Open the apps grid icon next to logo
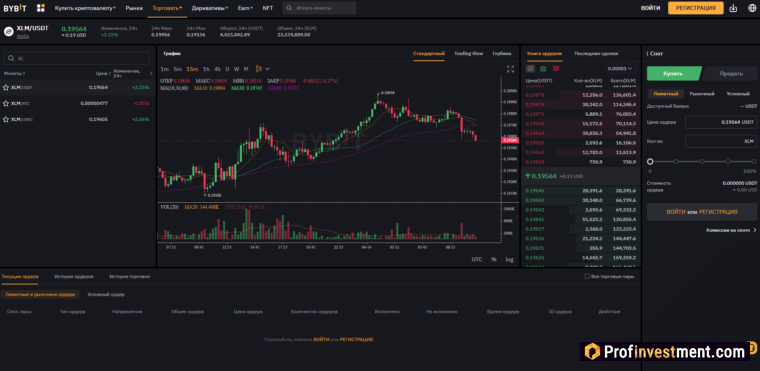 pyautogui.click(x=41, y=8)
